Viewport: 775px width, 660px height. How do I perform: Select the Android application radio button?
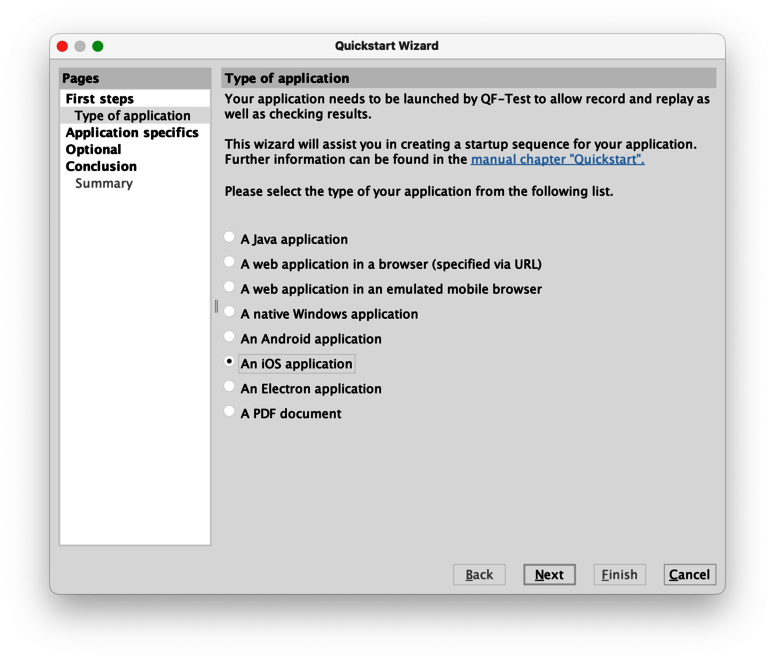click(230, 338)
